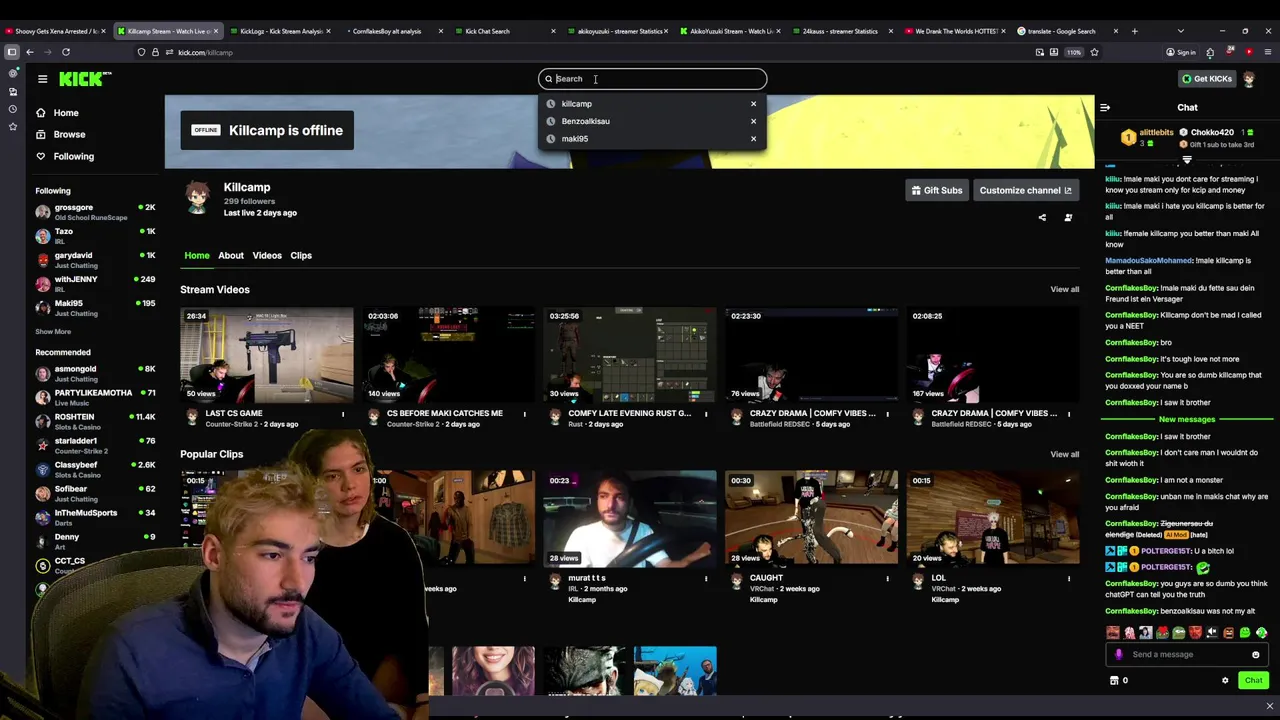Click browser zoom level 110% indicator

point(1074,52)
